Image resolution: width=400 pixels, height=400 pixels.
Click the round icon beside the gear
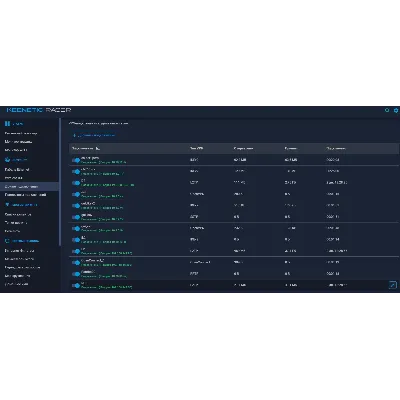[387, 110]
